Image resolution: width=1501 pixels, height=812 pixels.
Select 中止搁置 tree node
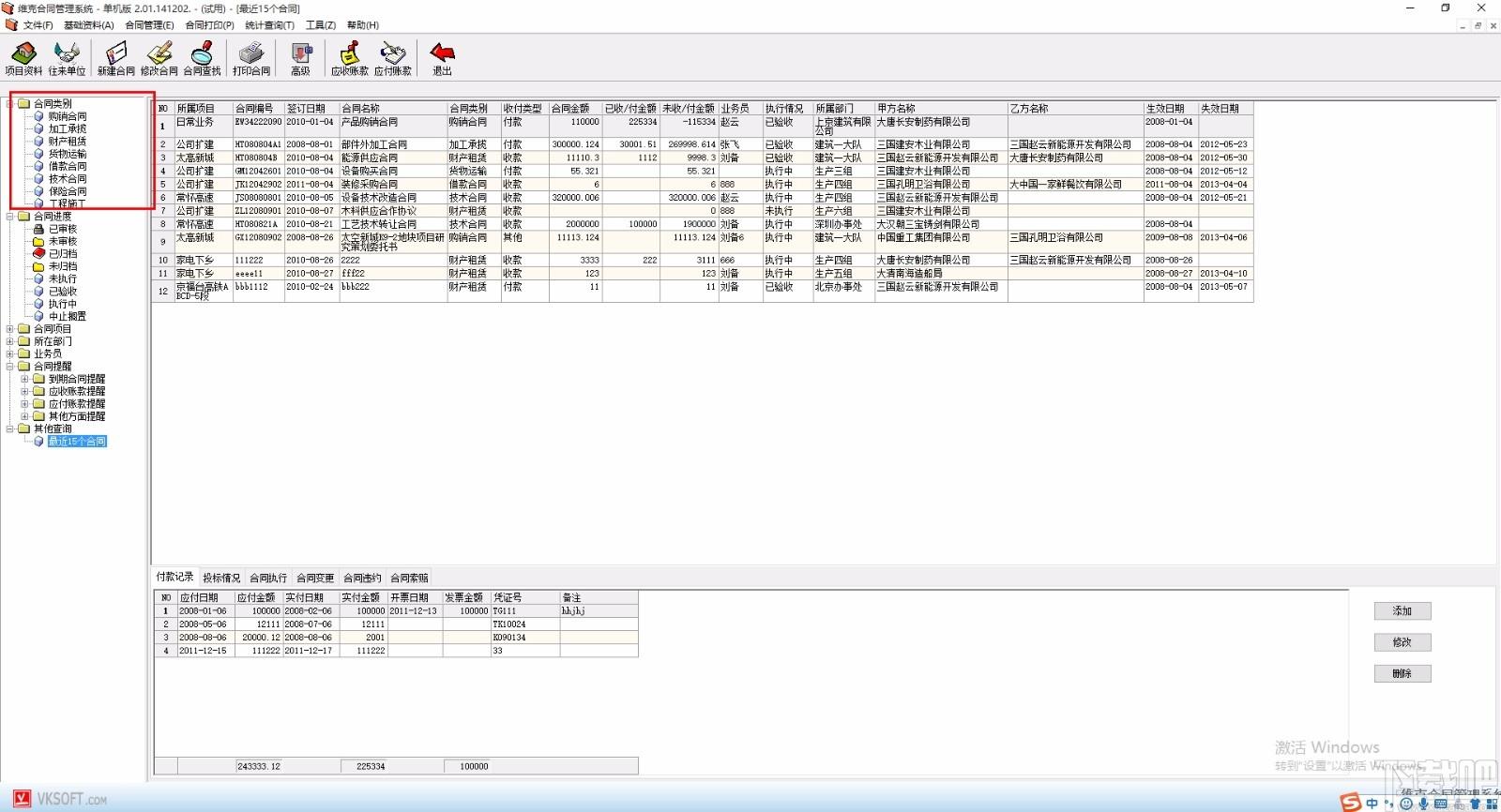[x=68, y=316]
